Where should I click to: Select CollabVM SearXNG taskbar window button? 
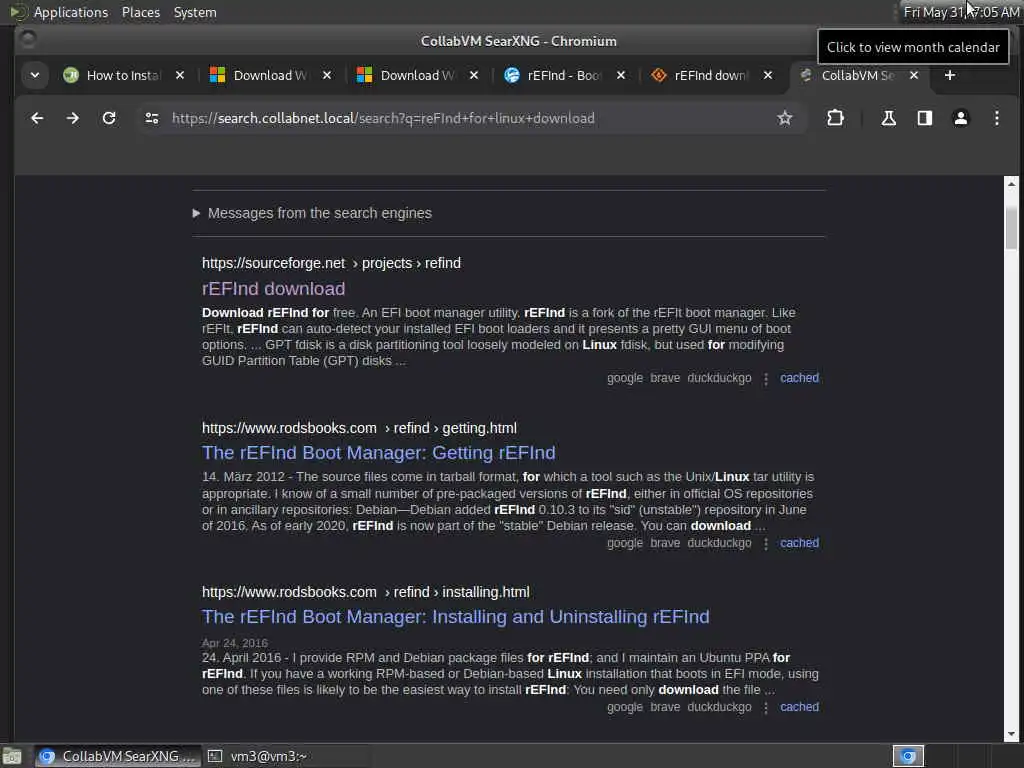point(119,756)
